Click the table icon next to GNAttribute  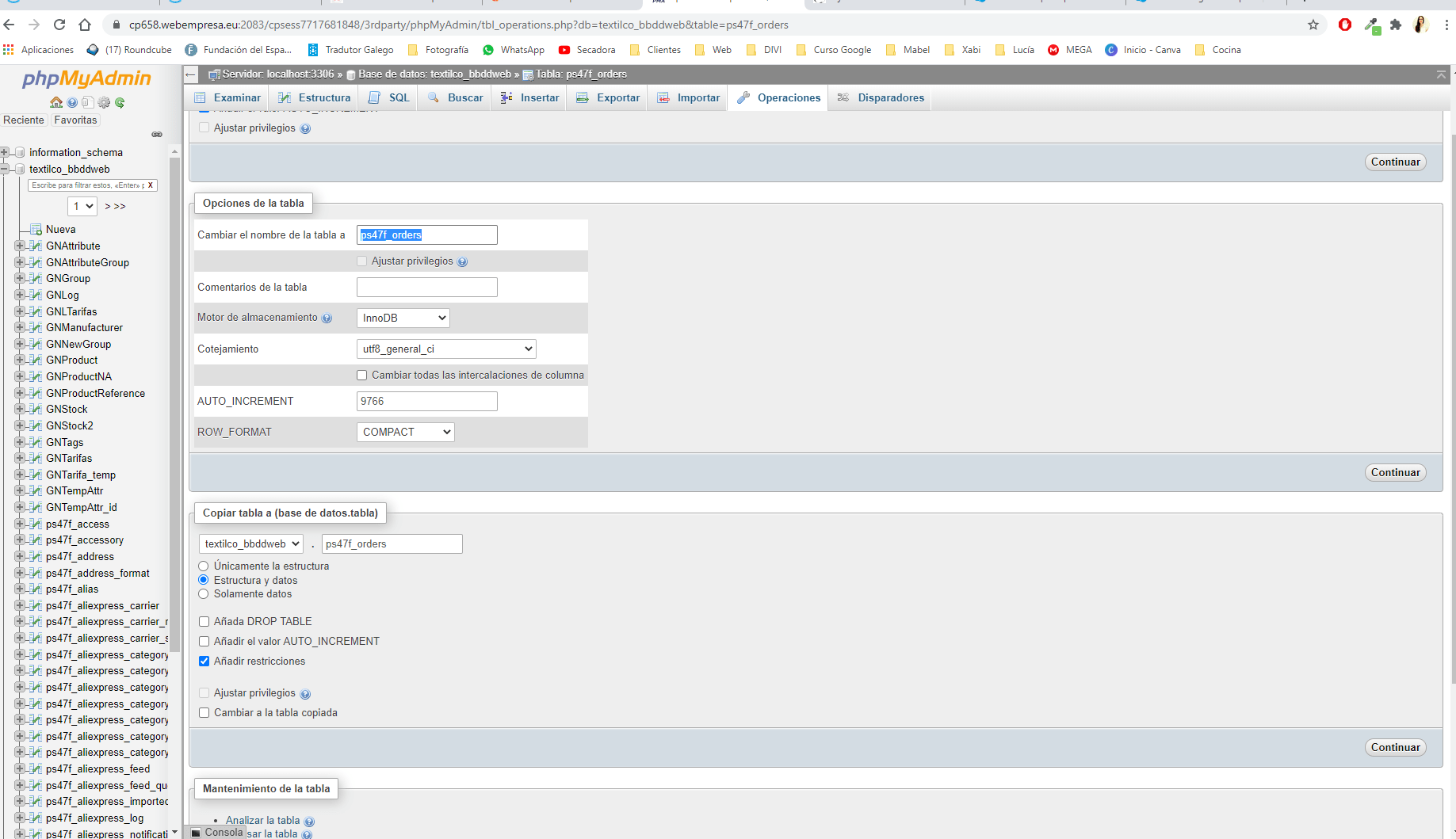(x=36, y=246)
